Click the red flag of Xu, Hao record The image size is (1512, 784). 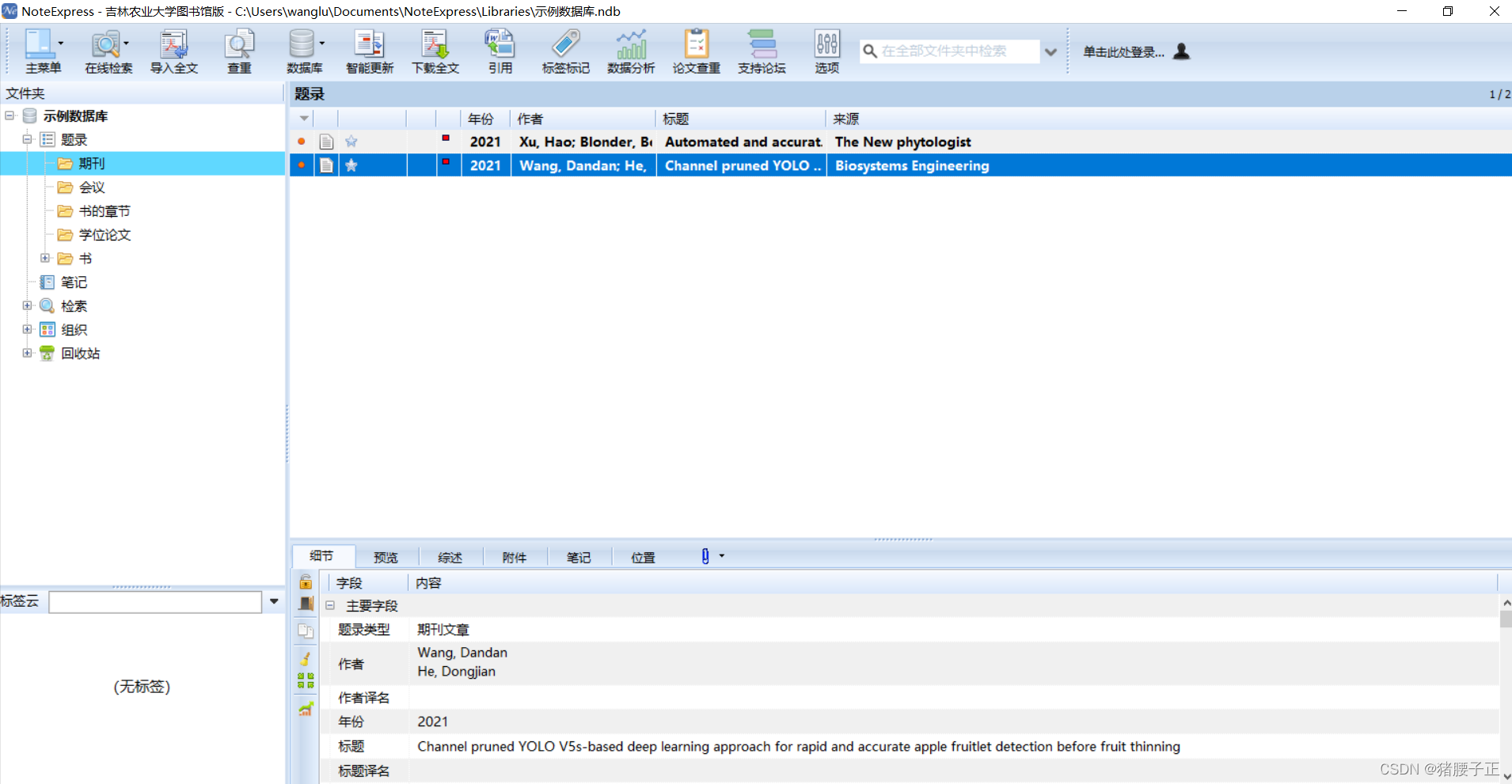point(446,138)
